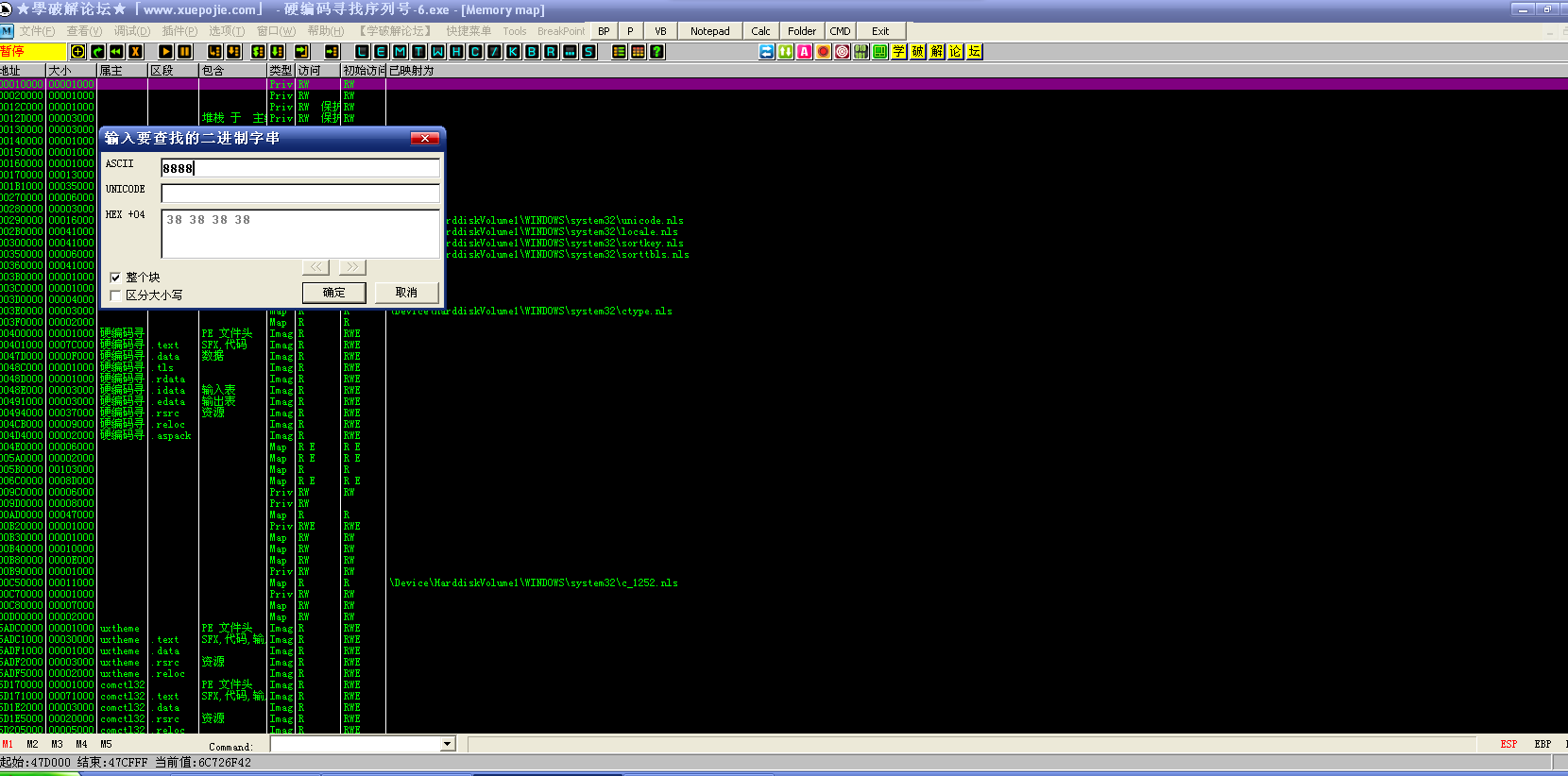Open the 插件(P) menu
Viewport: 1568px width, 776px height.
[179, 31]
